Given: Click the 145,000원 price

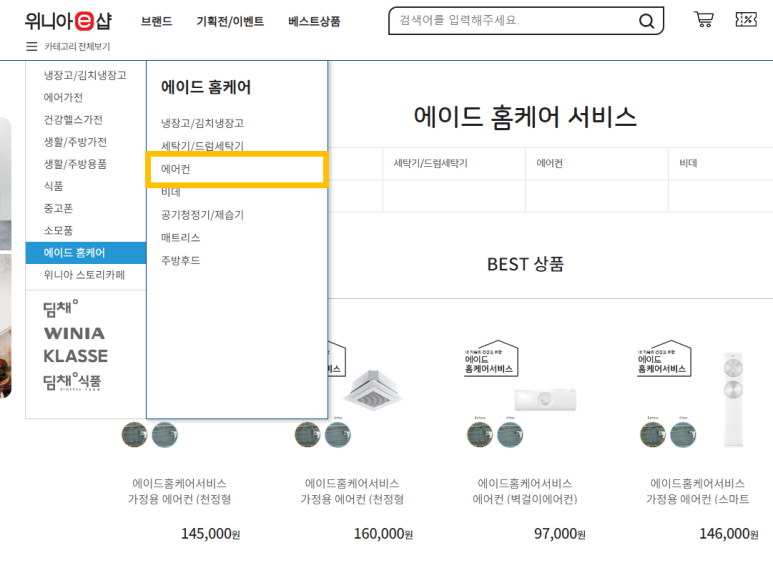Looking at the screenshot, I should pos(211,533).
